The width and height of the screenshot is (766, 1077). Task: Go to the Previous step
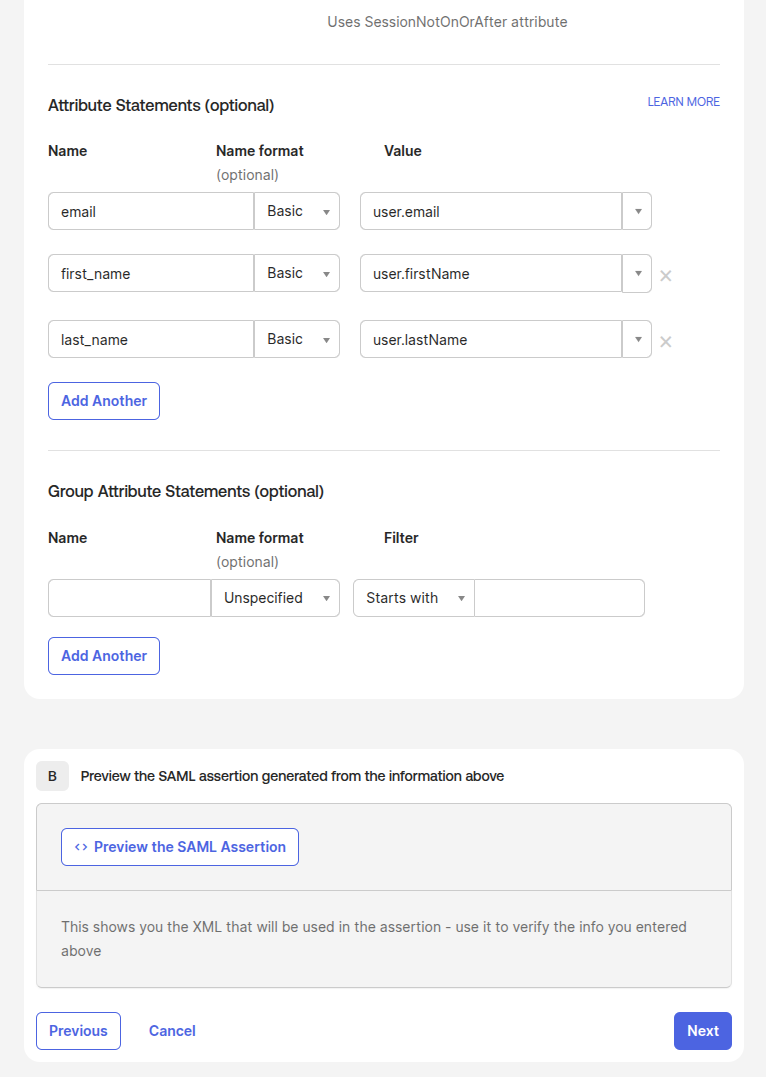coord(78,1031)
